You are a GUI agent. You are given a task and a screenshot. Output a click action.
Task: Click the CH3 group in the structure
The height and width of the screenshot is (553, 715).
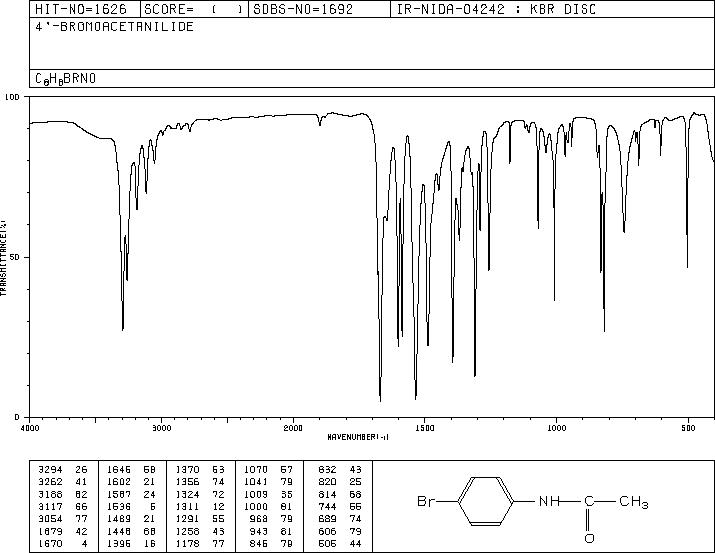[633, 502]
